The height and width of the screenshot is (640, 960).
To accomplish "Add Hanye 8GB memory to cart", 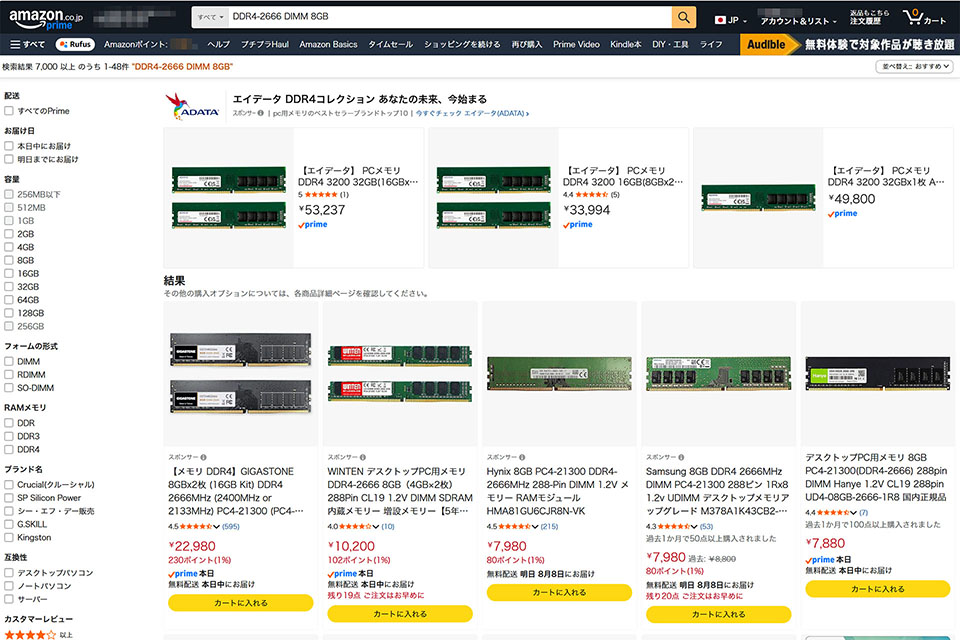I will (x=877, y=589).
